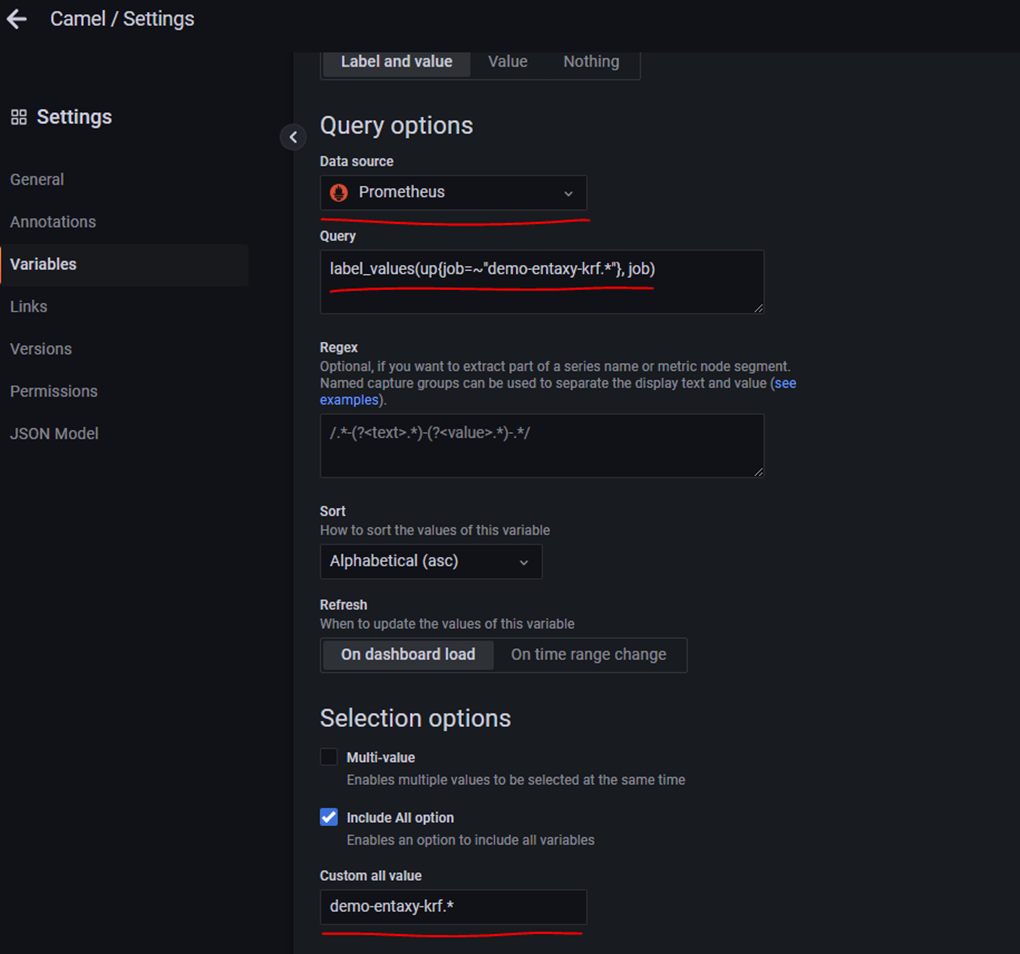Screen dimensions: 1020x954
Task: Click the Prometheus flame icon
Action: 339,193
